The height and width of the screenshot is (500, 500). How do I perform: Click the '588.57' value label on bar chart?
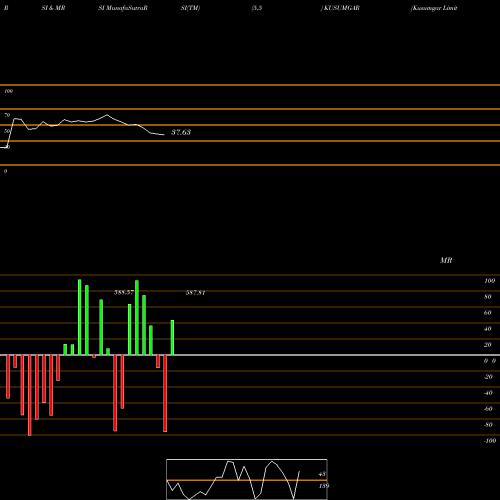tap(124, 292)
